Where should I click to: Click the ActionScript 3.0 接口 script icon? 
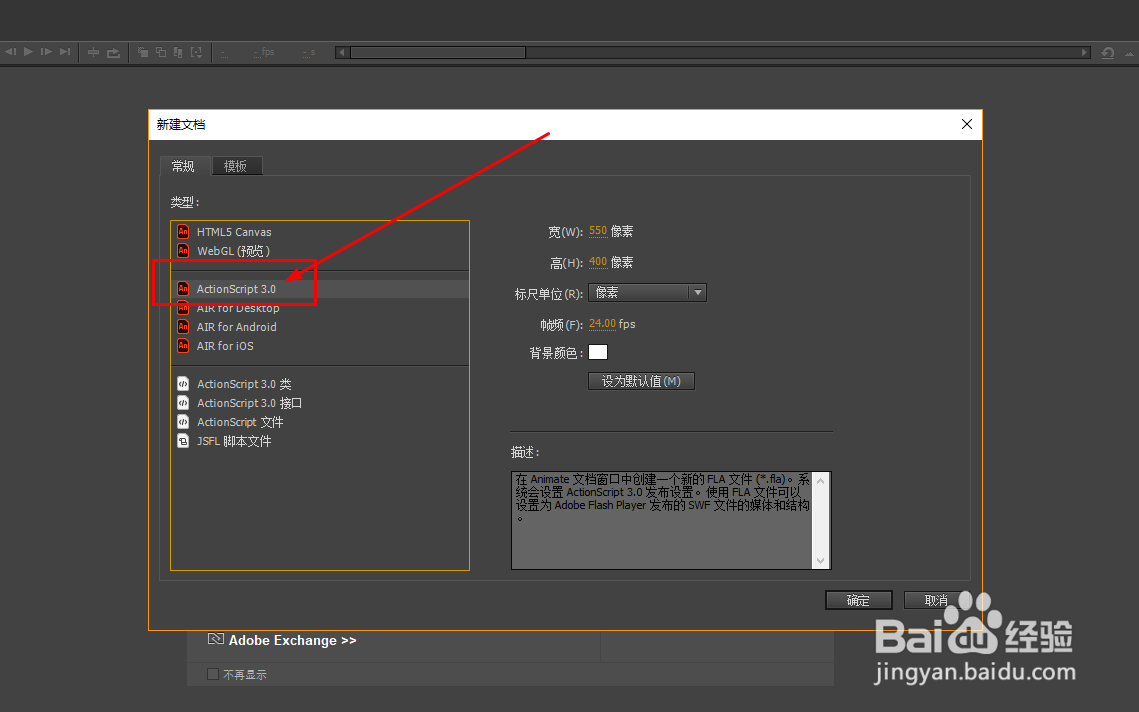coord(183,402)
